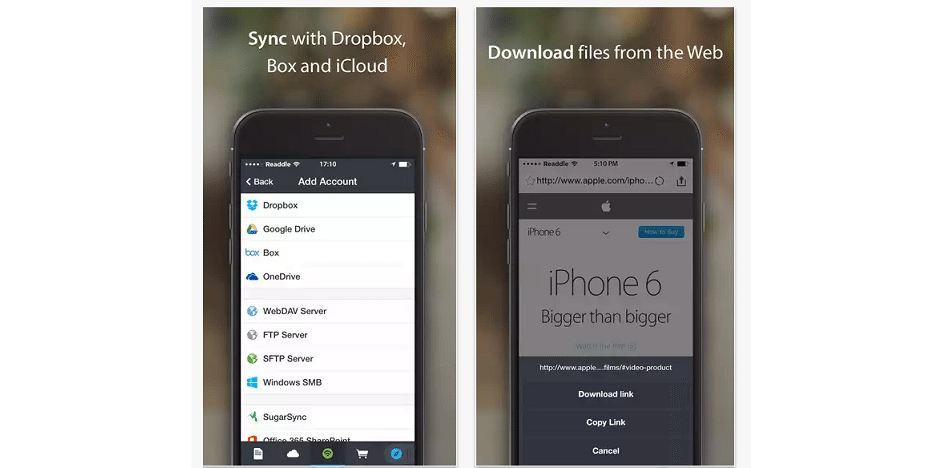Viewport: 951px width, 468px height.
Task: Open the shopping cart tab
Action: click(x=362, y=453)
